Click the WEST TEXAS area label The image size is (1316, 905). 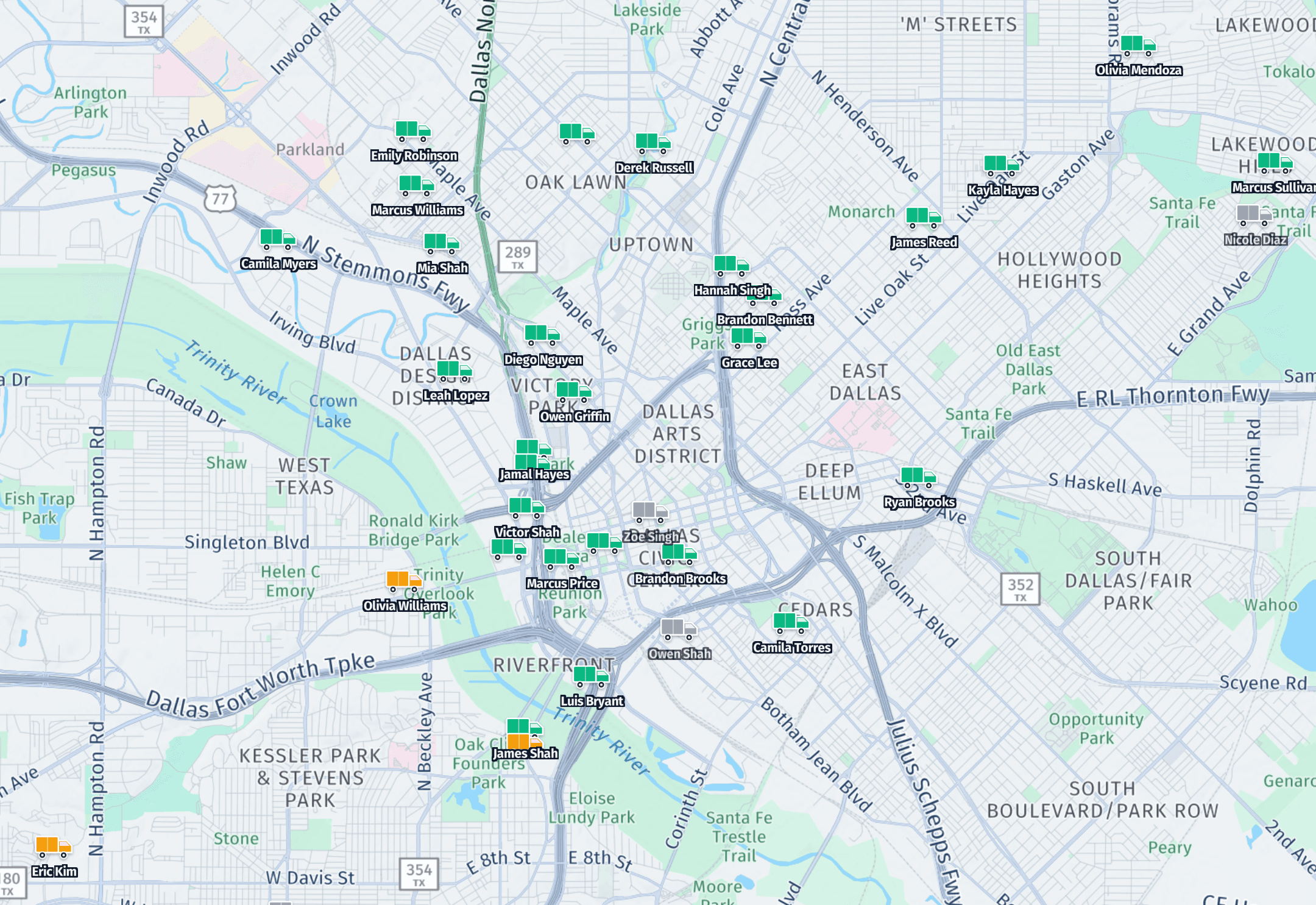pos(305,477)
